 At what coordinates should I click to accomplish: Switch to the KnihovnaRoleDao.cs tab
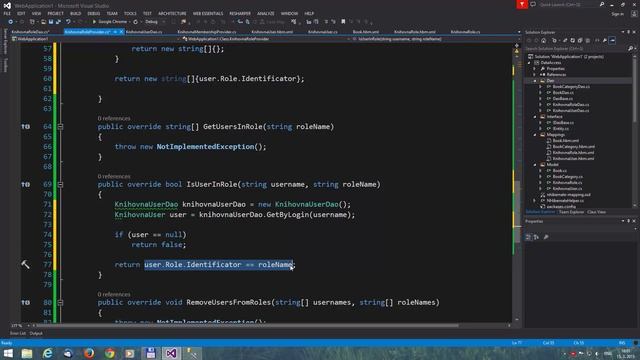30,32
